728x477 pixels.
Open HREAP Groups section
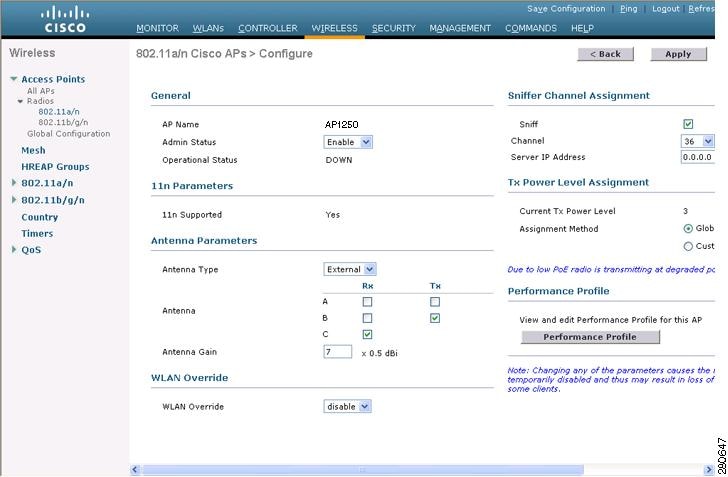click(55, 167)
